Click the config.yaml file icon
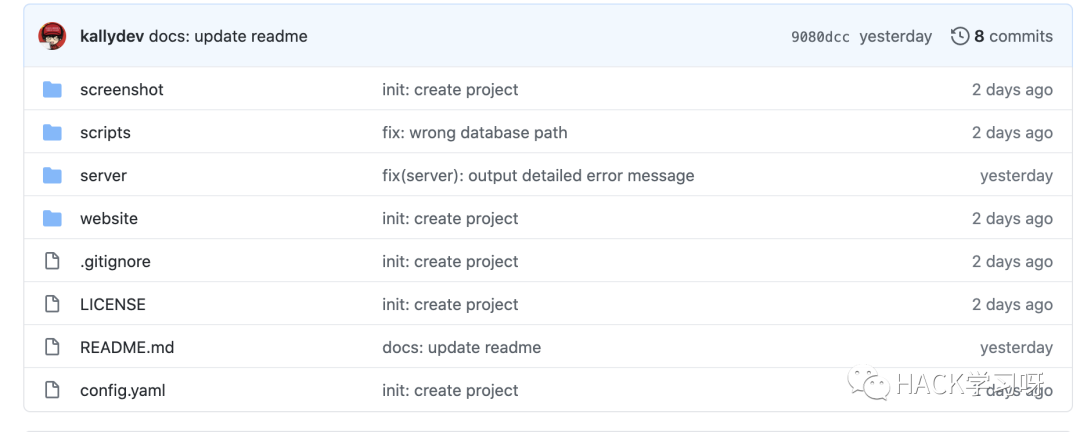1080x432 pixels. pos(53,391)
